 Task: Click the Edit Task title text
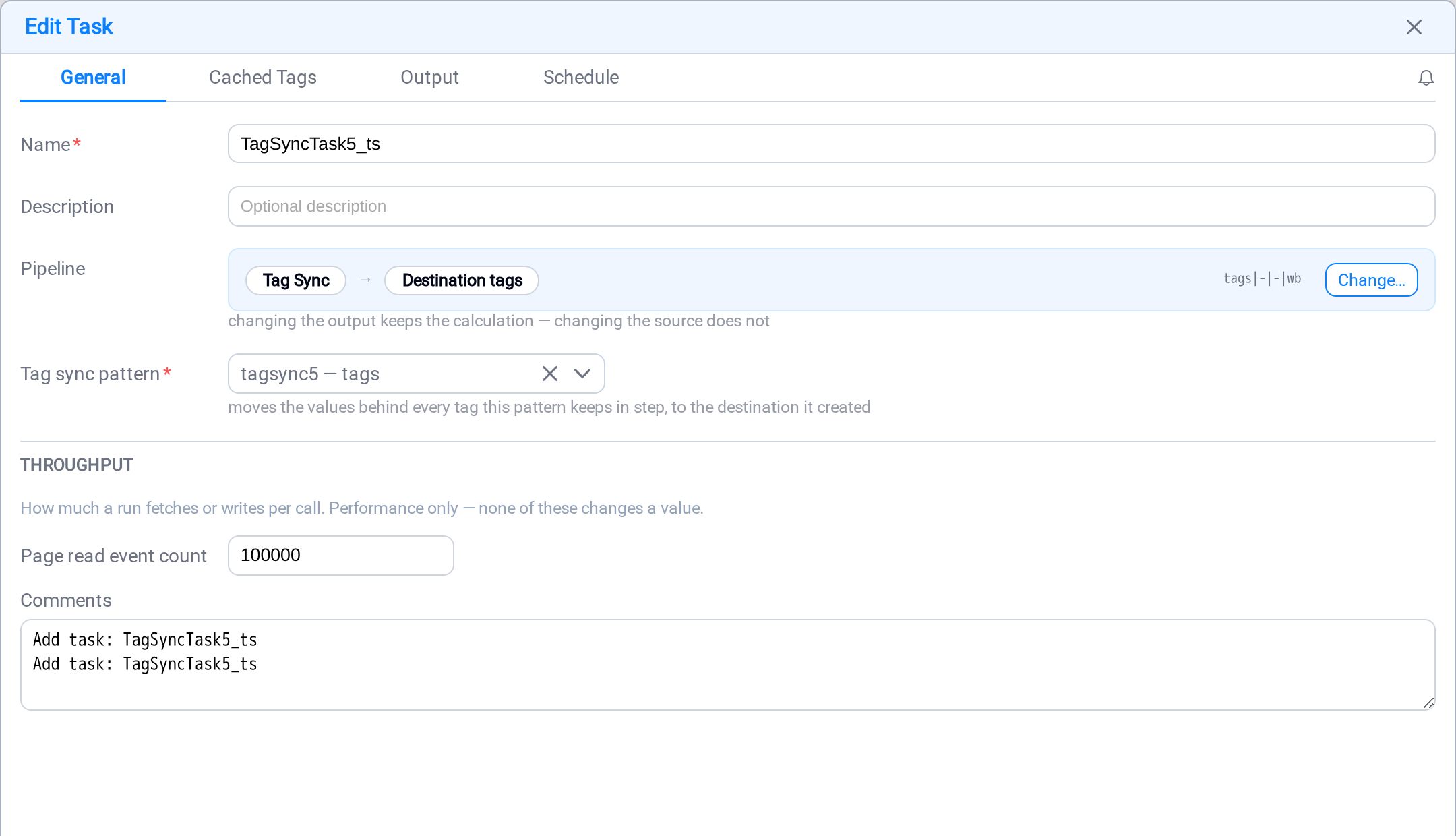tap(69, 27)
